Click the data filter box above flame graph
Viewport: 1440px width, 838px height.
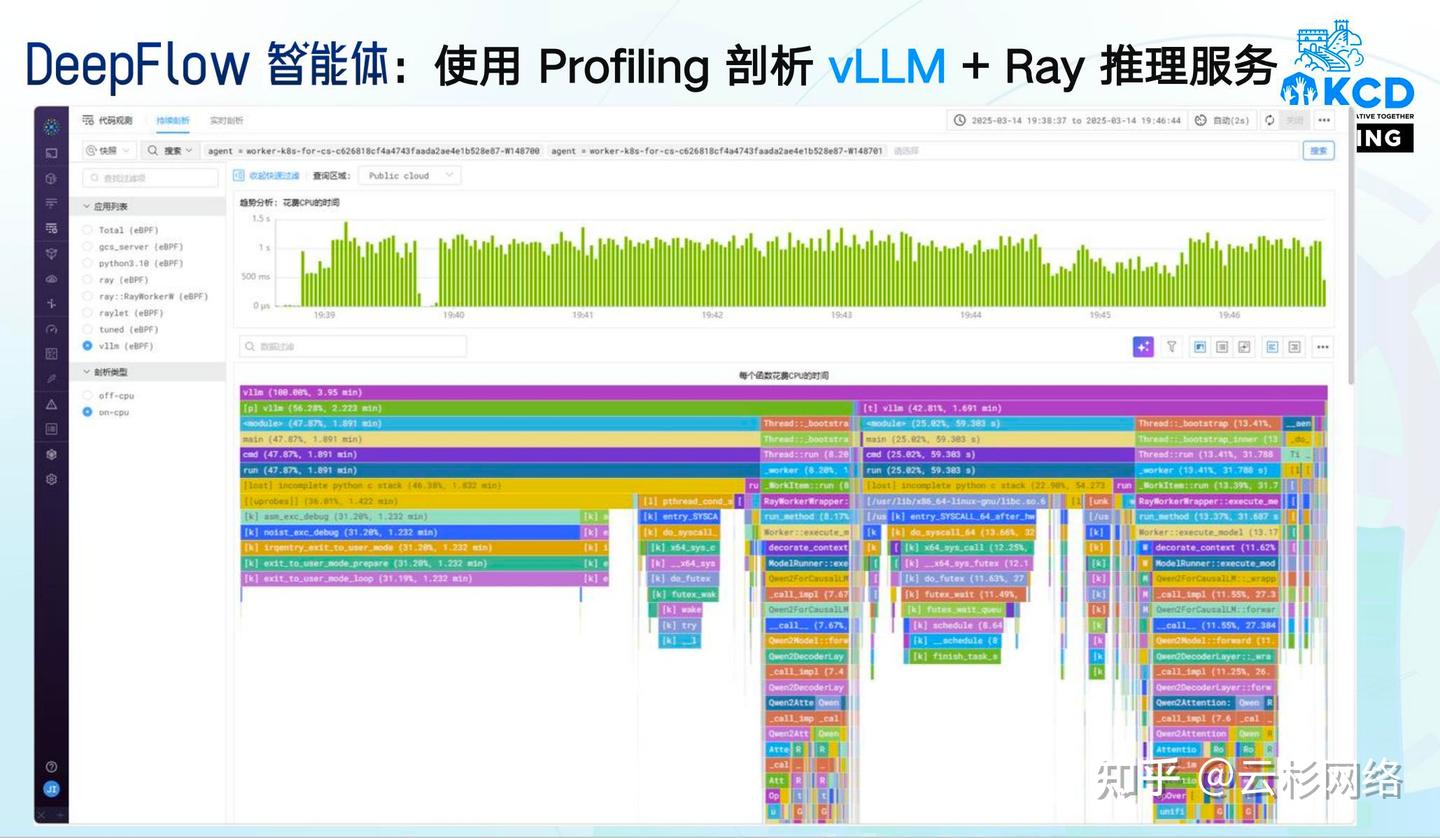pos(353,347)
